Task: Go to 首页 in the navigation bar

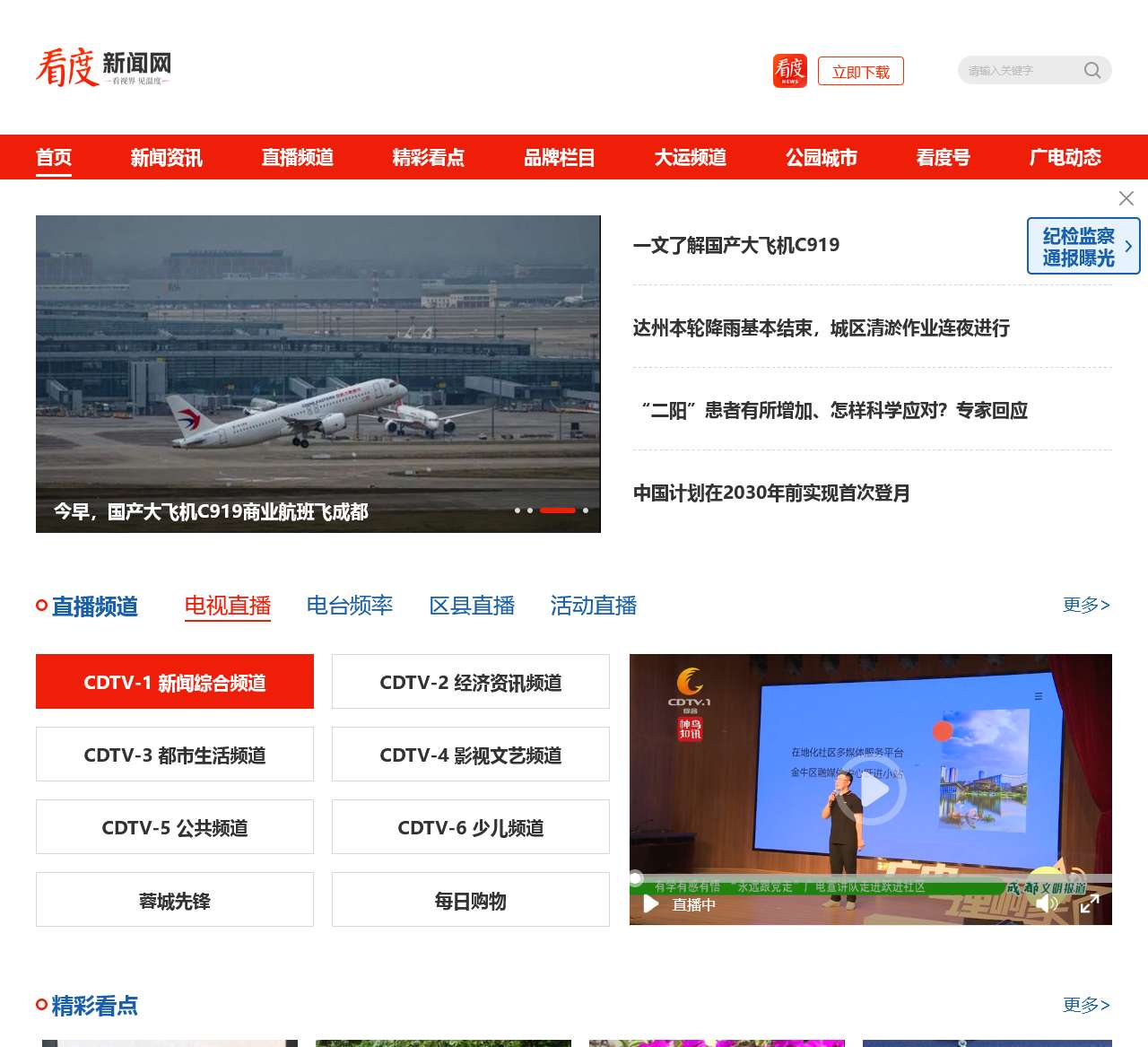Action: (54, 158)
